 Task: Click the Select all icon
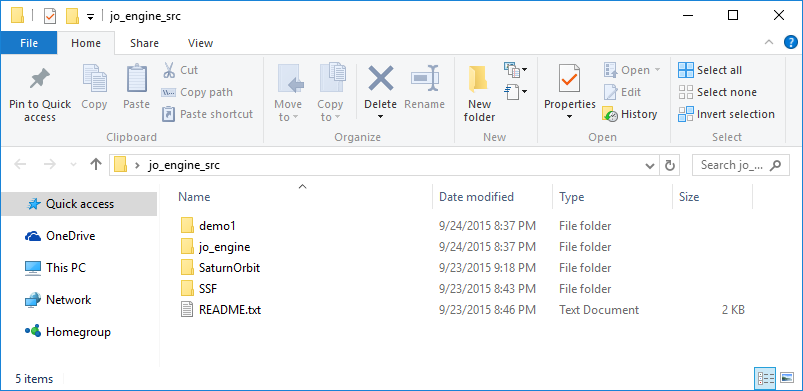click(x=685, y=70)
